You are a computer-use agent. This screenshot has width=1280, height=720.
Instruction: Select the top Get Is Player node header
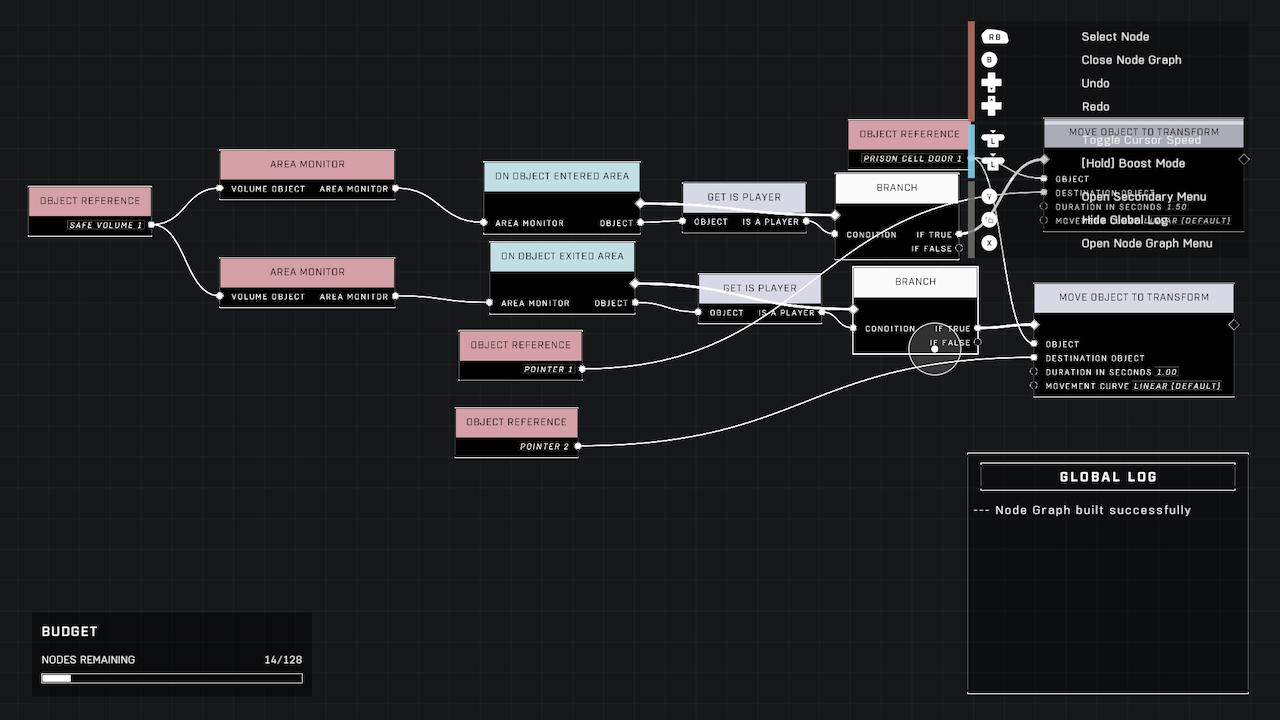pyautogui.click(x=744, y=196)
